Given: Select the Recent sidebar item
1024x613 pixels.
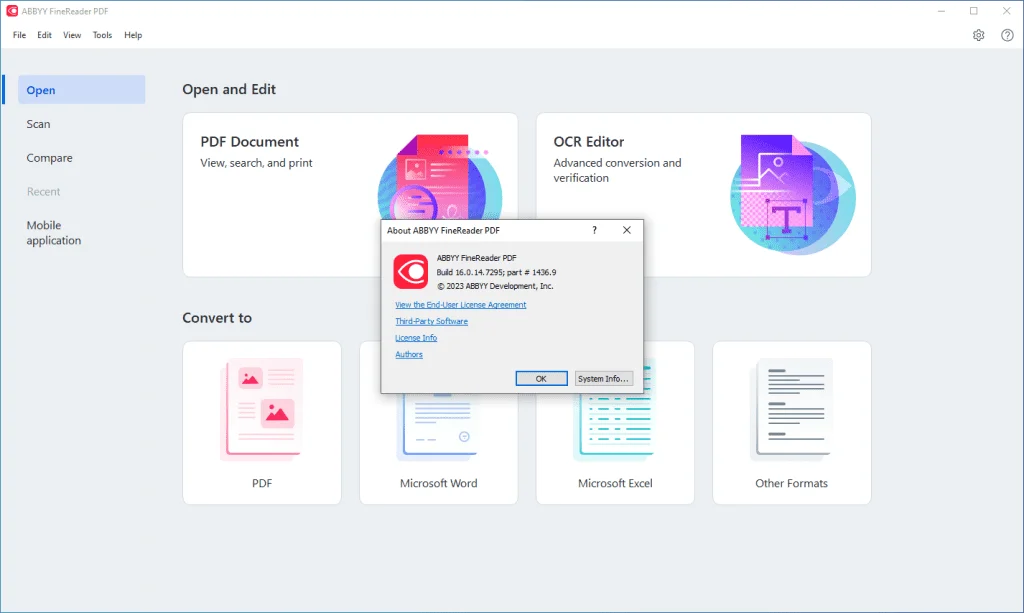Looking at the screenshot, I should [x=43, y=191].
